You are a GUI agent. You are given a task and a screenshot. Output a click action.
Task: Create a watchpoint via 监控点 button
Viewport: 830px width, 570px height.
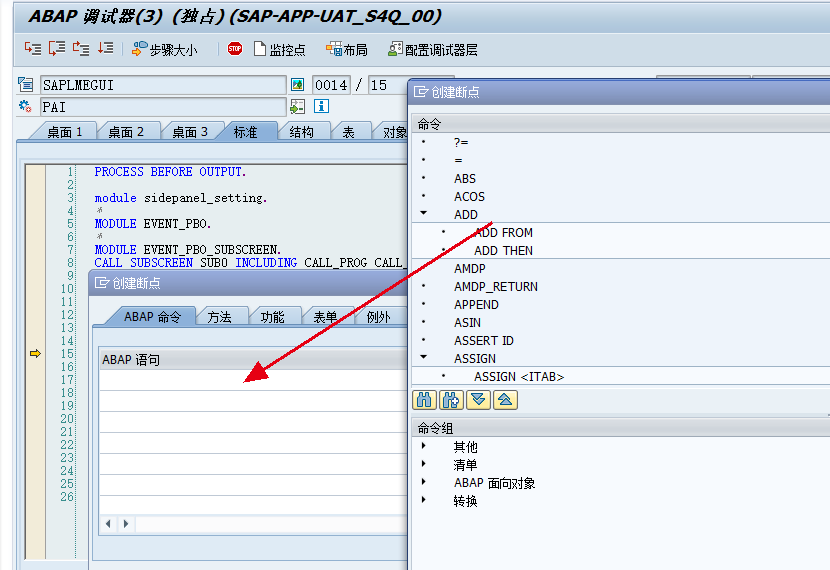click(x=279, y=49)
